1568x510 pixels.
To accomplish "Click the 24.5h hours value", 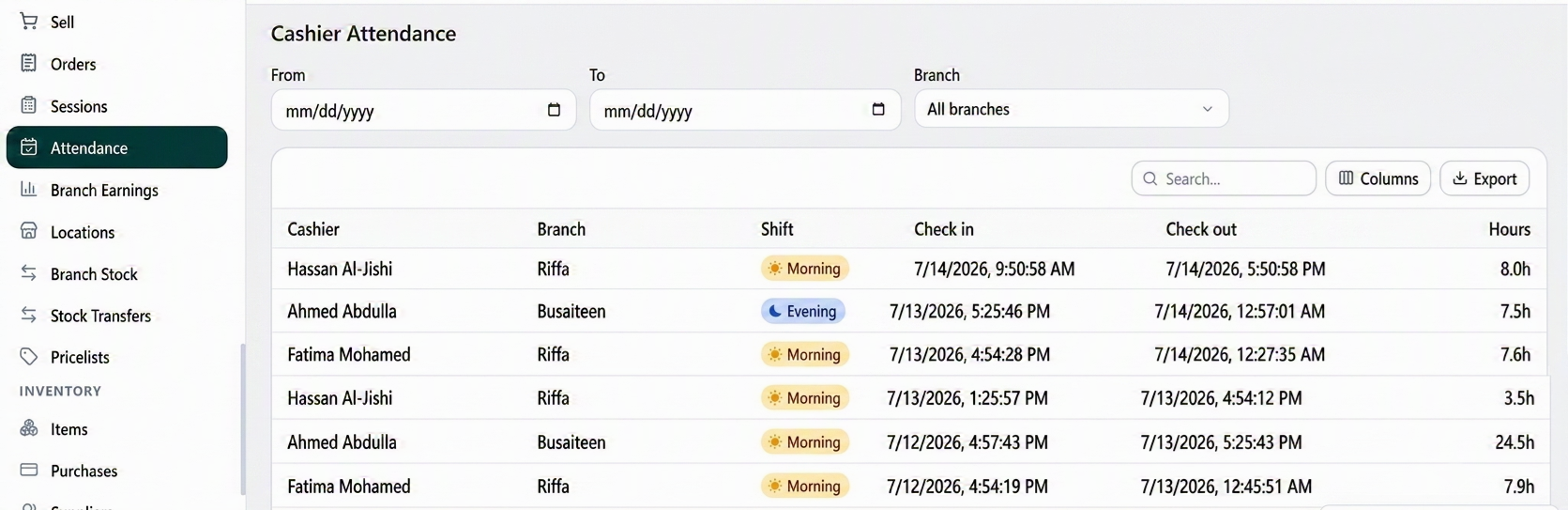I will (x=1515, y=441).
